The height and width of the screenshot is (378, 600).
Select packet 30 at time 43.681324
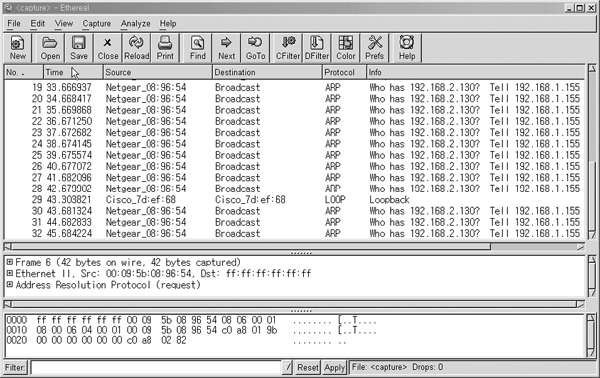tap(295, 211)
